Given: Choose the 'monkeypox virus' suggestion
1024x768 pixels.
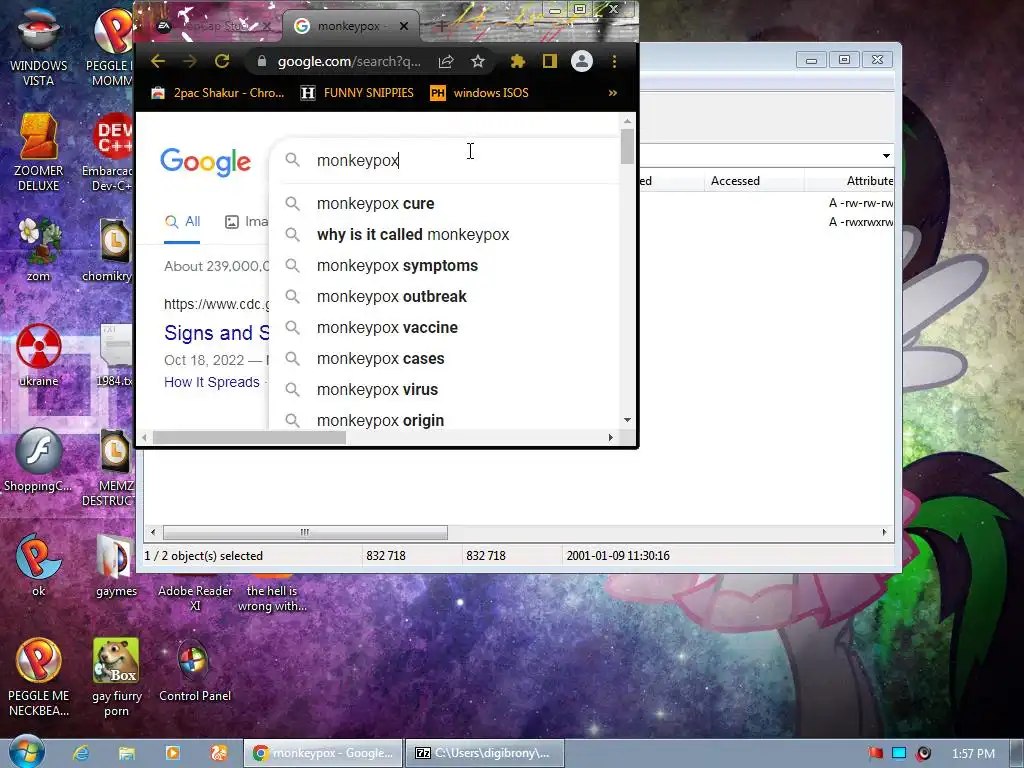Looking at the screenshot, I should (444, 390).
